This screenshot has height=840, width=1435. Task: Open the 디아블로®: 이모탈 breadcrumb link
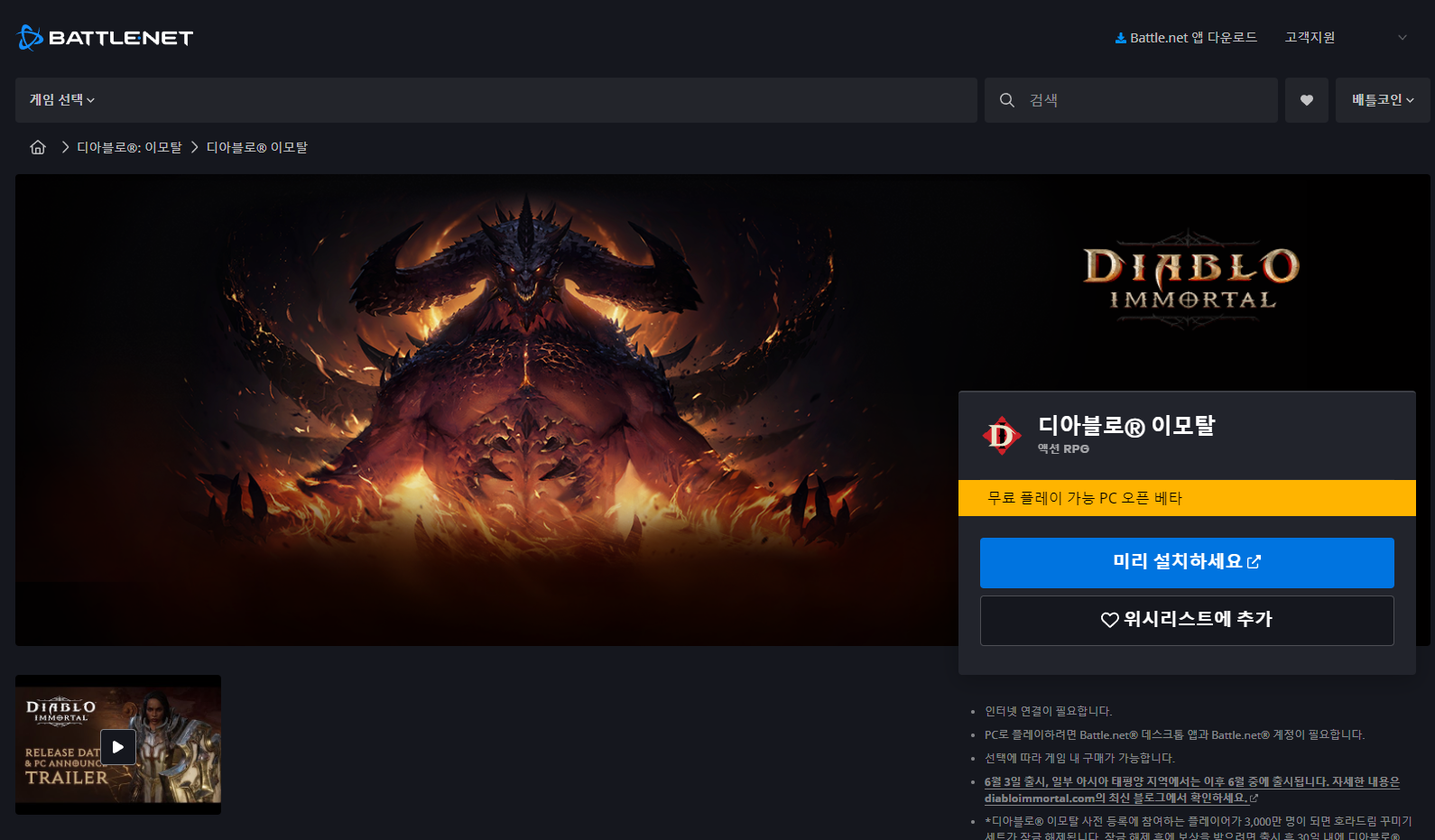coord(129,147)
